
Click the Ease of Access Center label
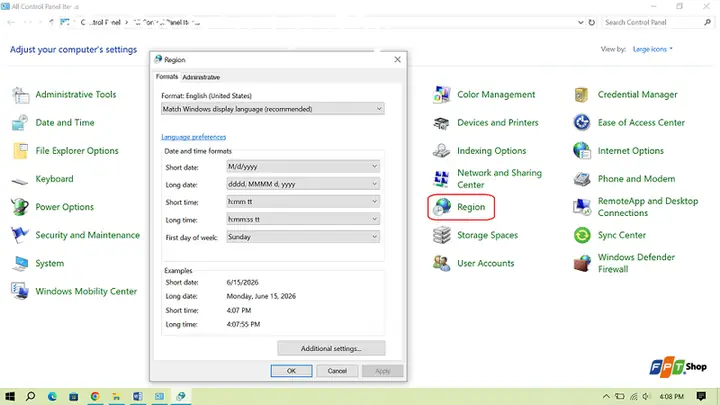[x=641, y=123]
